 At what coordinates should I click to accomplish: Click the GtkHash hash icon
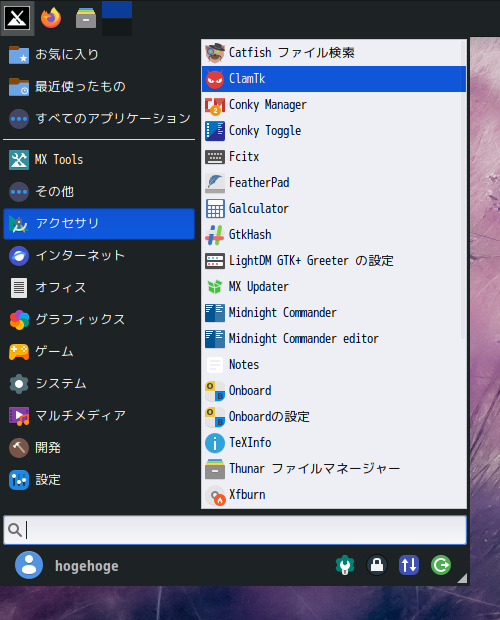[x=215, y=235]
